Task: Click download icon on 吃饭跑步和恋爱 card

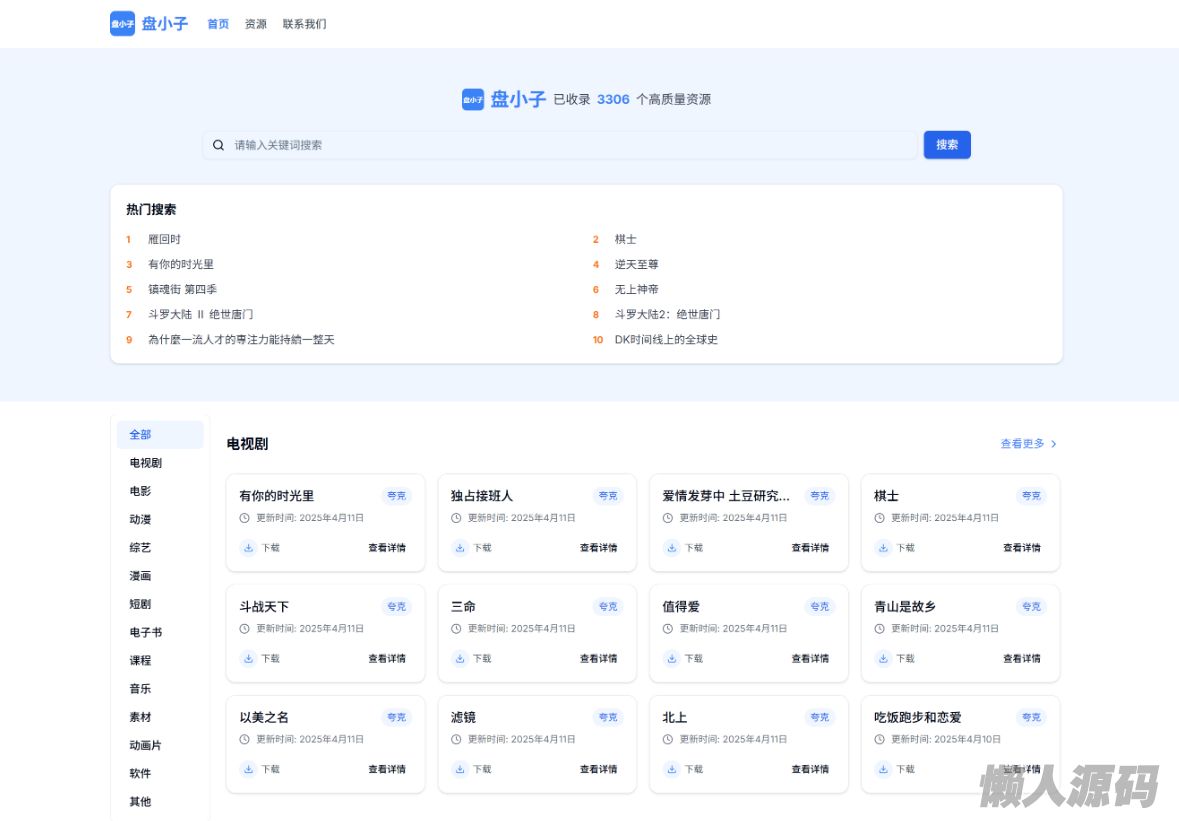Action: 883,769
